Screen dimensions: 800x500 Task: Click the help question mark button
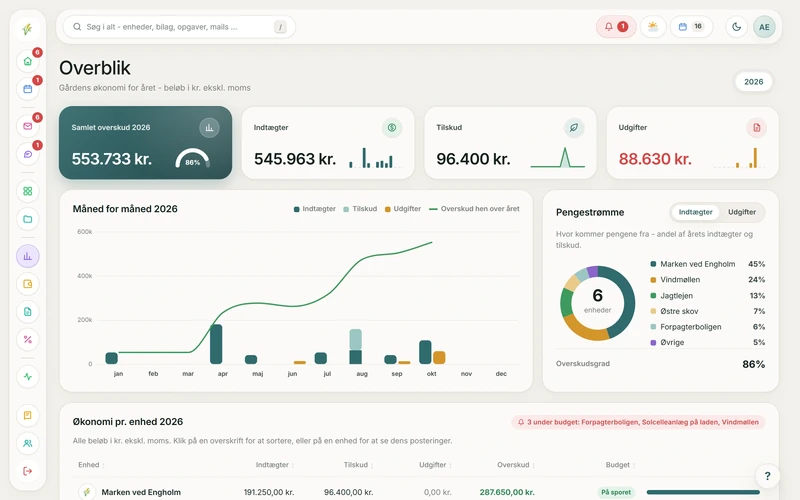coord(767,476)
